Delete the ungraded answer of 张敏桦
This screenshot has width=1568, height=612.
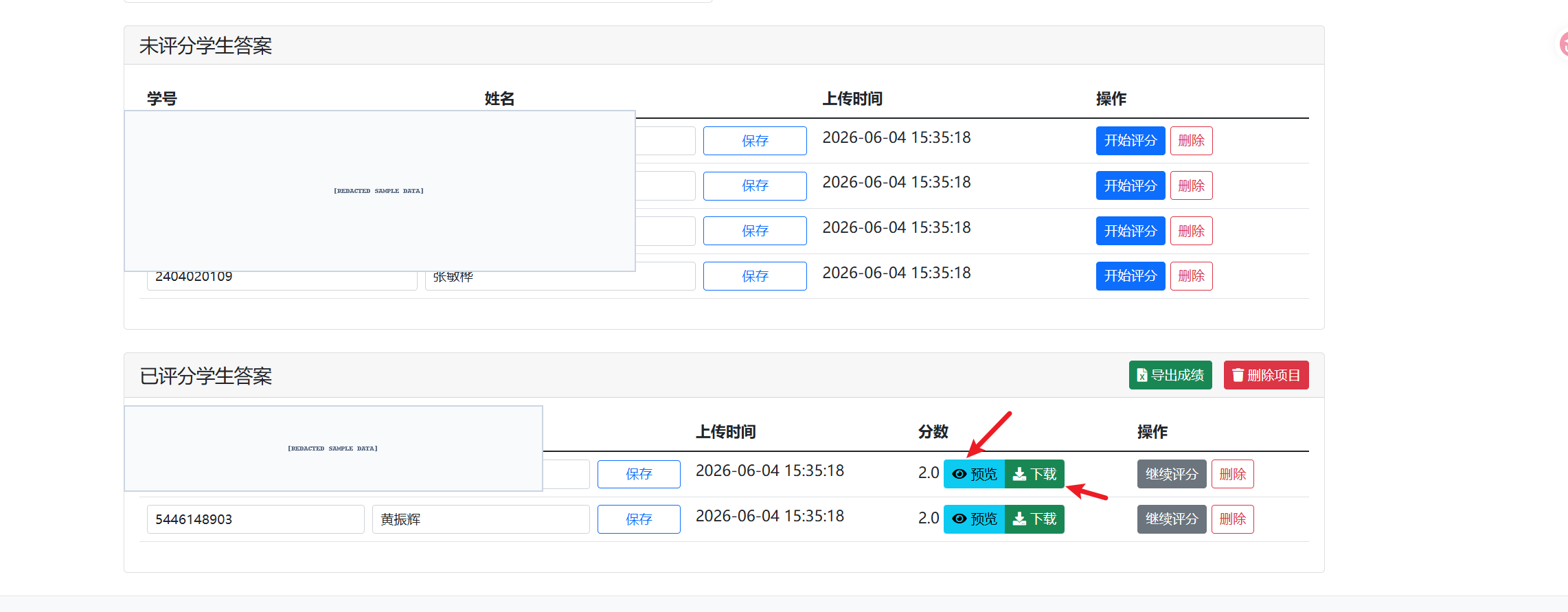click(x=1192, y=276)
